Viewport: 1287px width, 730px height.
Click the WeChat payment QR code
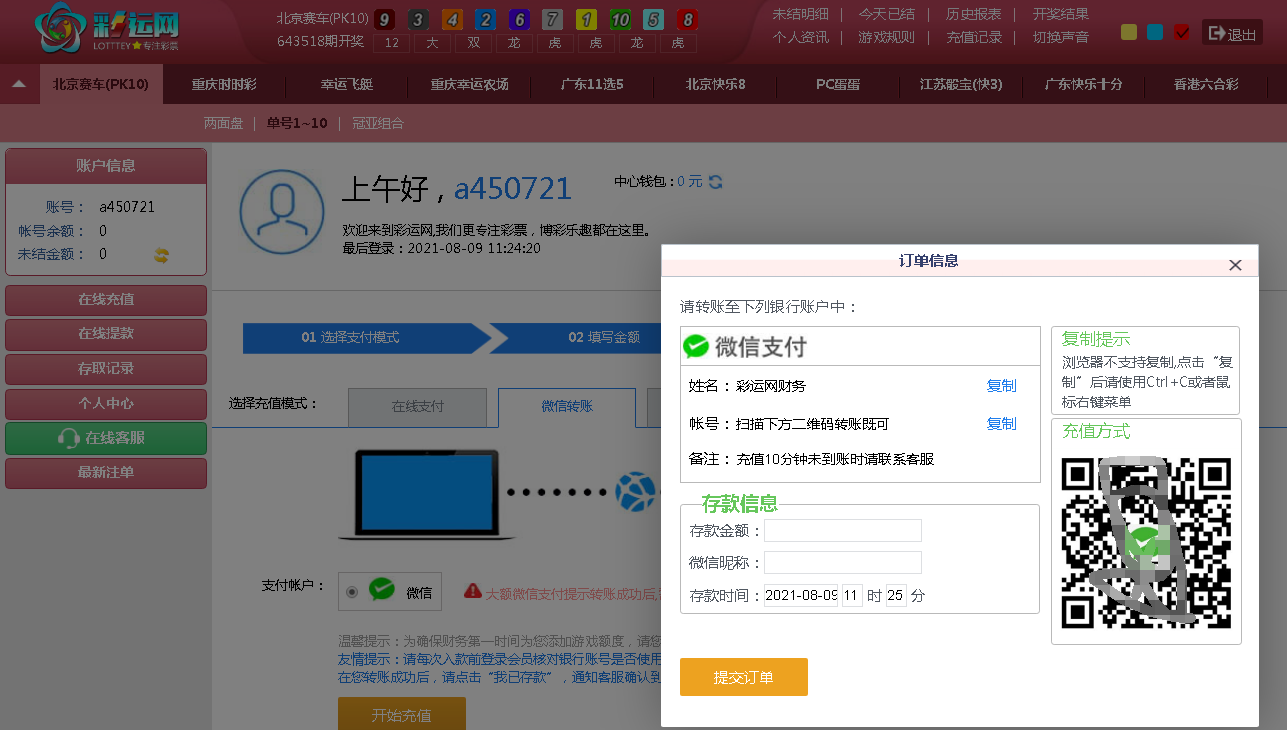(1145, 543)
